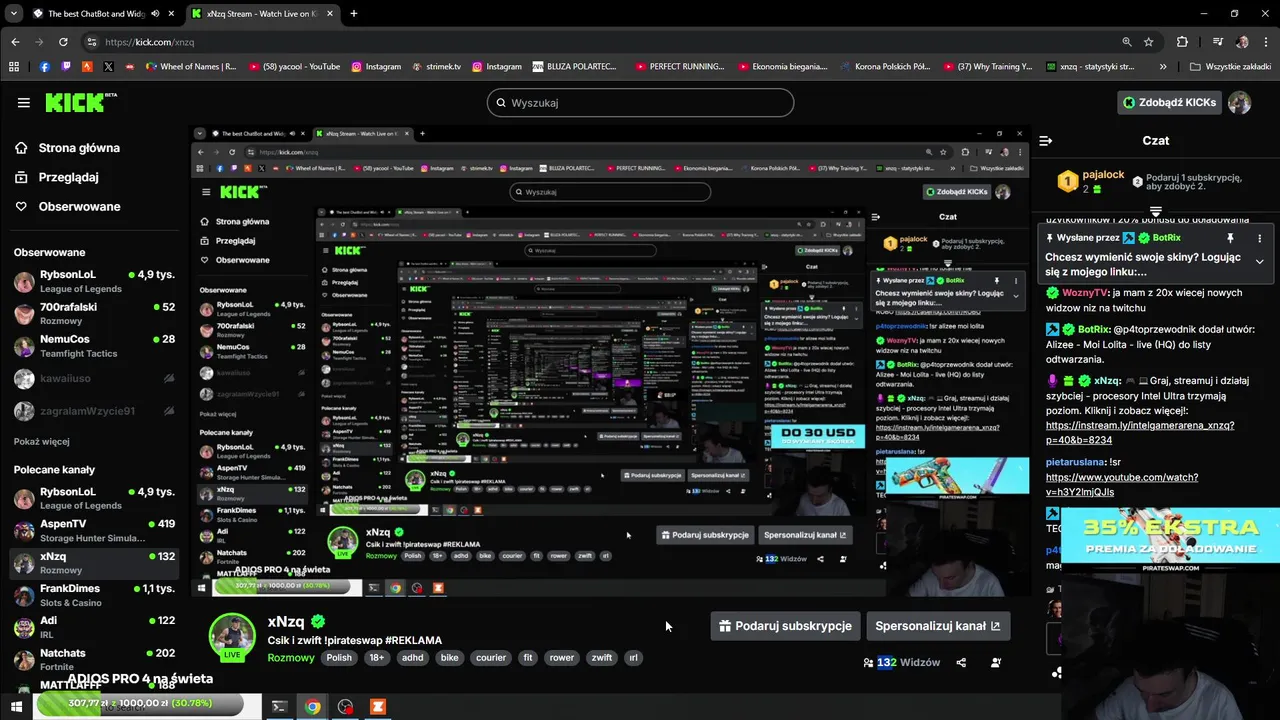Open the Wszystkie zakładki folder
Image resolution: width=1280 pixels, height=720 pixels.
pos(1231,67)
